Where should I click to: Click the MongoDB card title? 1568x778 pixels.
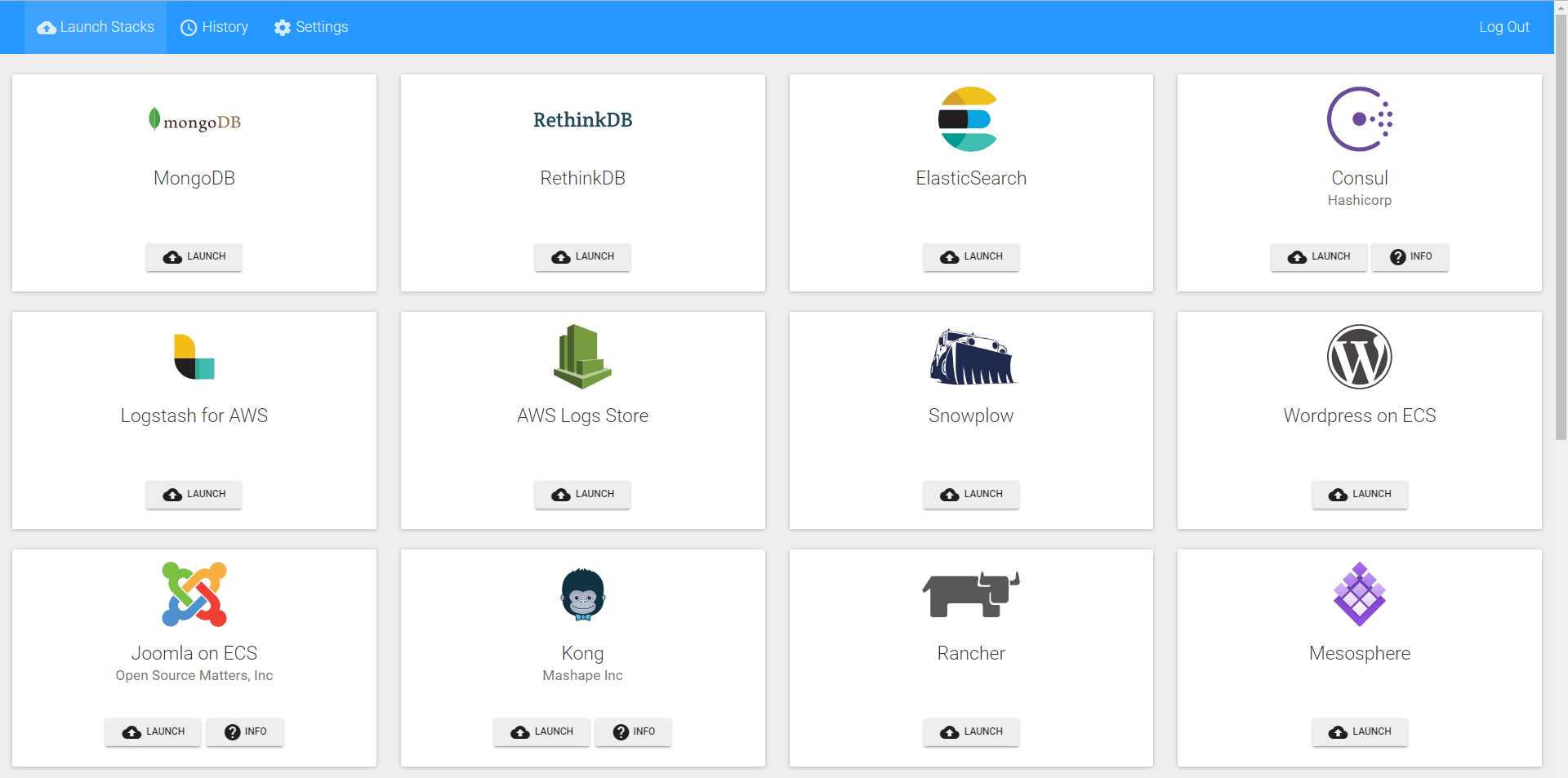194,178
